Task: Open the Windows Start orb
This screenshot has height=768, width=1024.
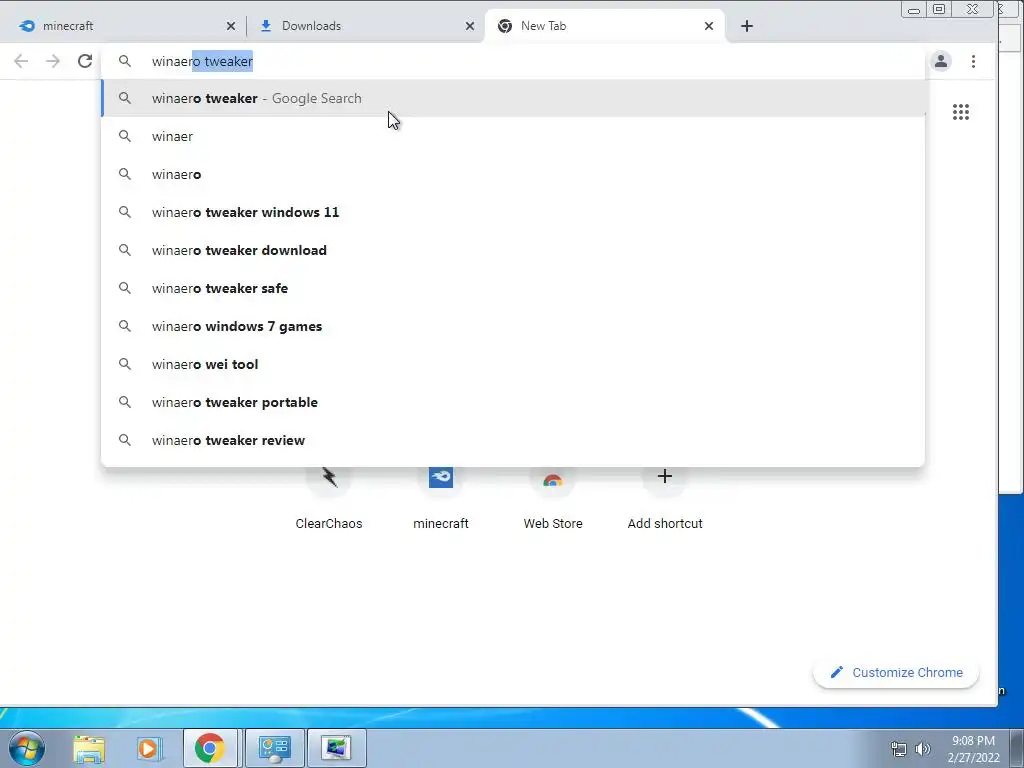Action: (x=26, y=748)
